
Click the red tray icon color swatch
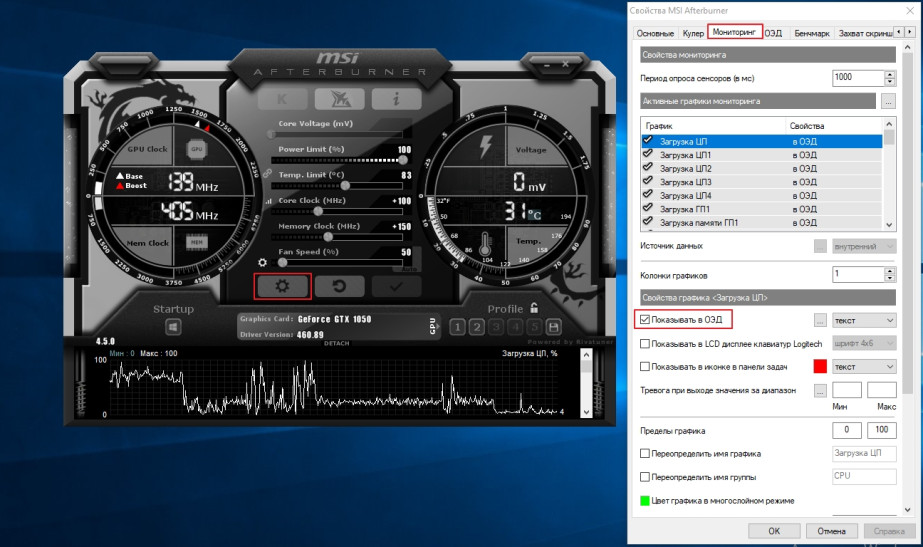point(820,366)
